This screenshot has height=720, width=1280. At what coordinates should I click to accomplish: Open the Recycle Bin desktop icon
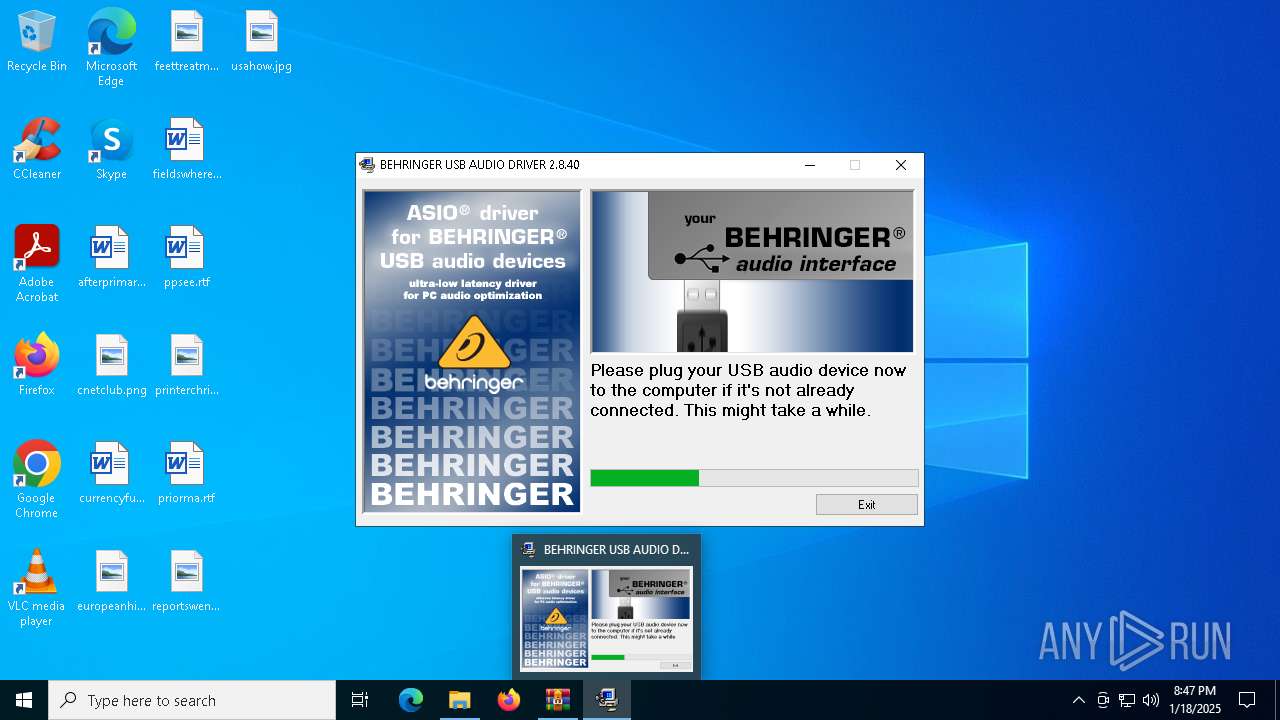pyautogui.click(x=37, y=42)
